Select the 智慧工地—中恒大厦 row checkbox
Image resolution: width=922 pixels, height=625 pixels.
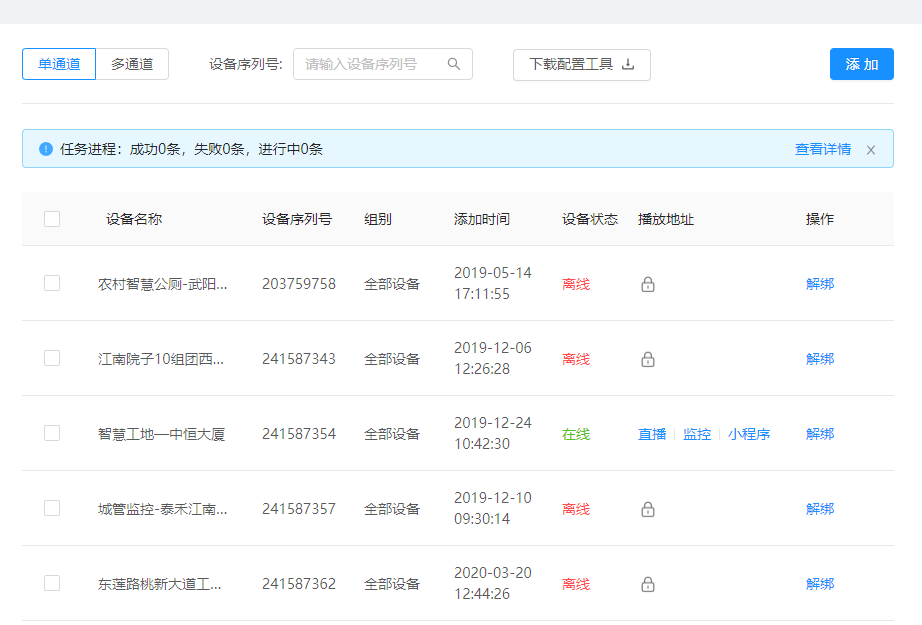(52, 433)
